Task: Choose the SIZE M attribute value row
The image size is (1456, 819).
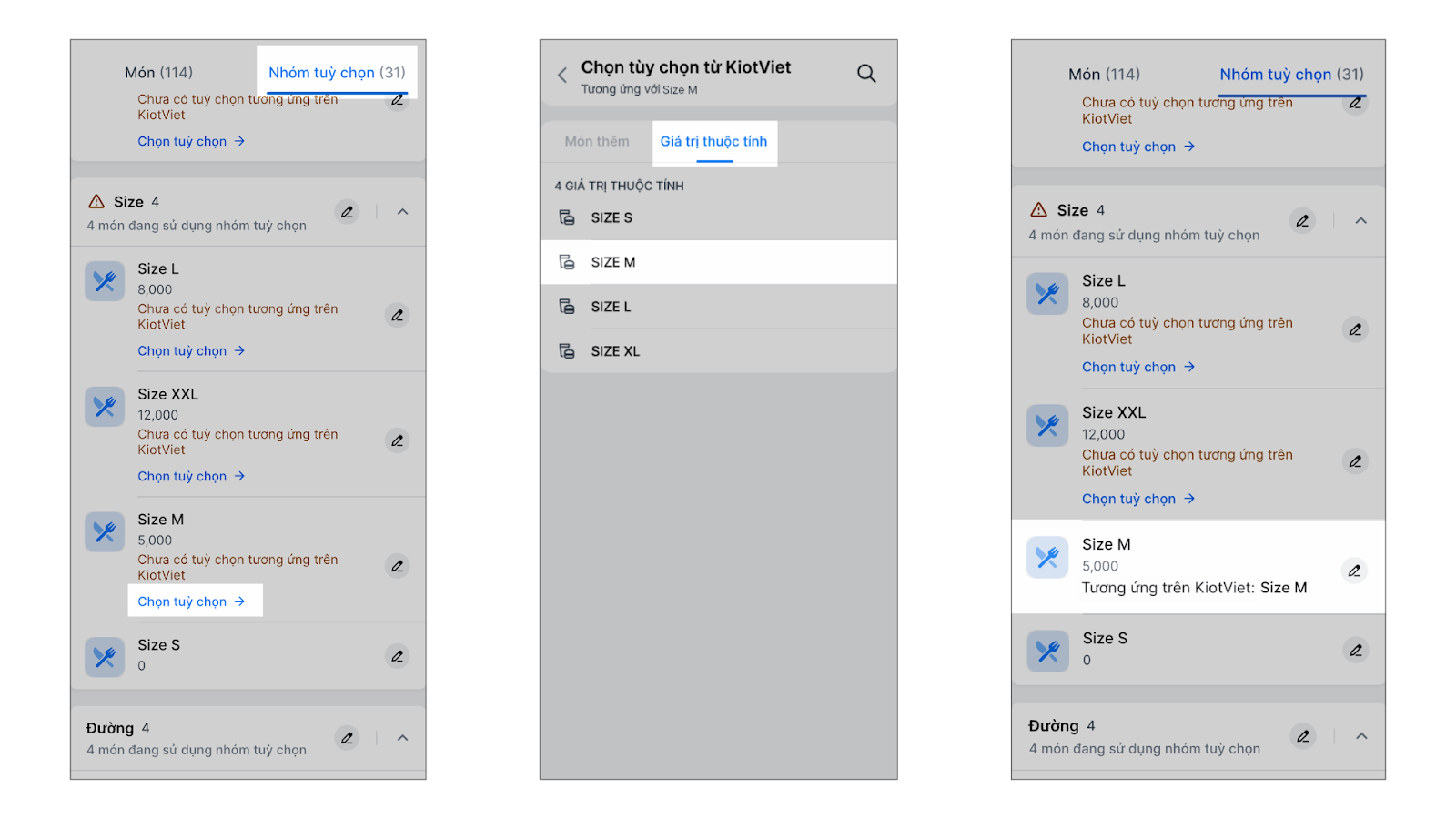Action: (x=718, y=262)
